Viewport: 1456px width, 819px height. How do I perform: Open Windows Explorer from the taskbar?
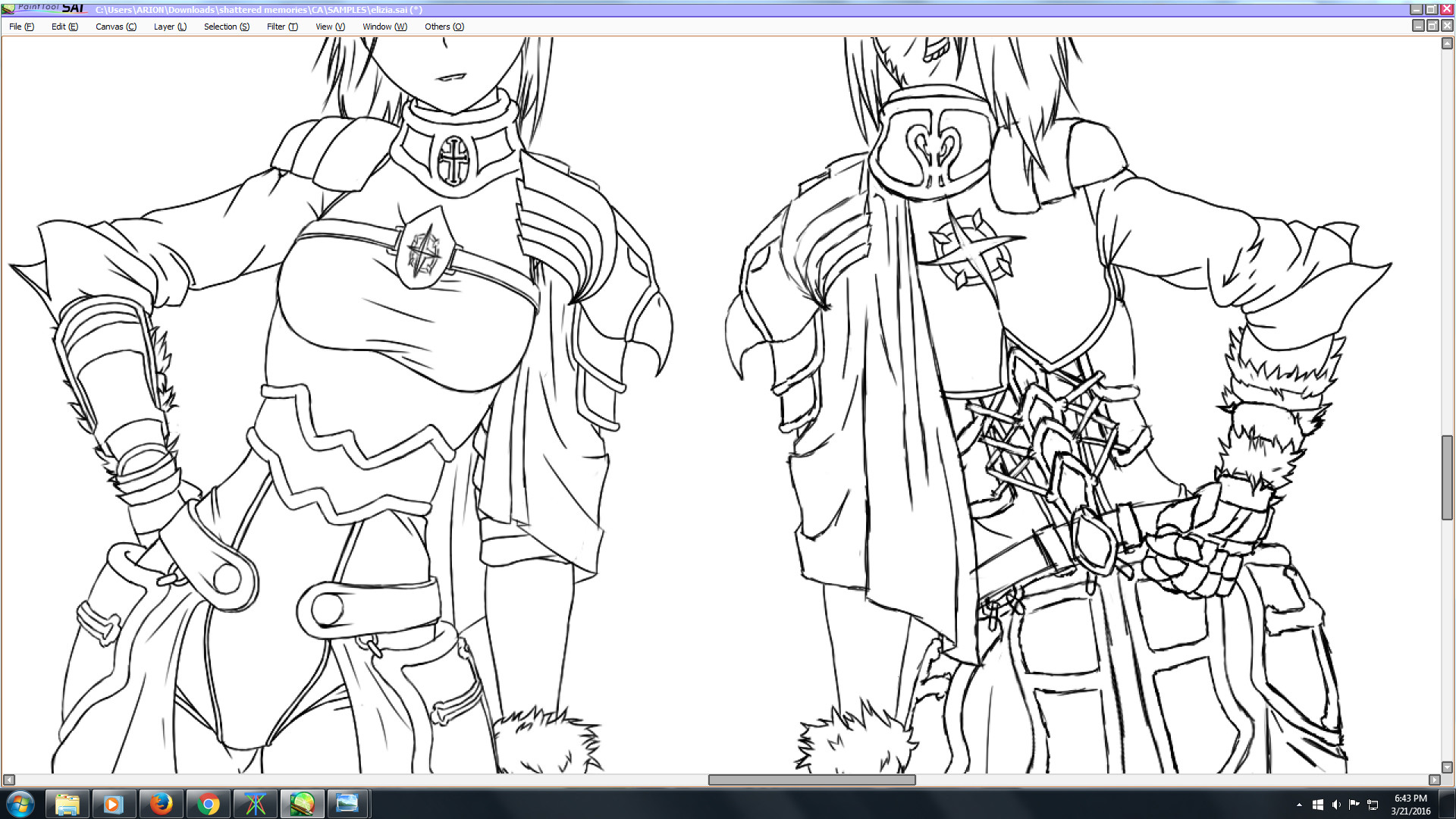pyautogui.click(x=67, y=803)
